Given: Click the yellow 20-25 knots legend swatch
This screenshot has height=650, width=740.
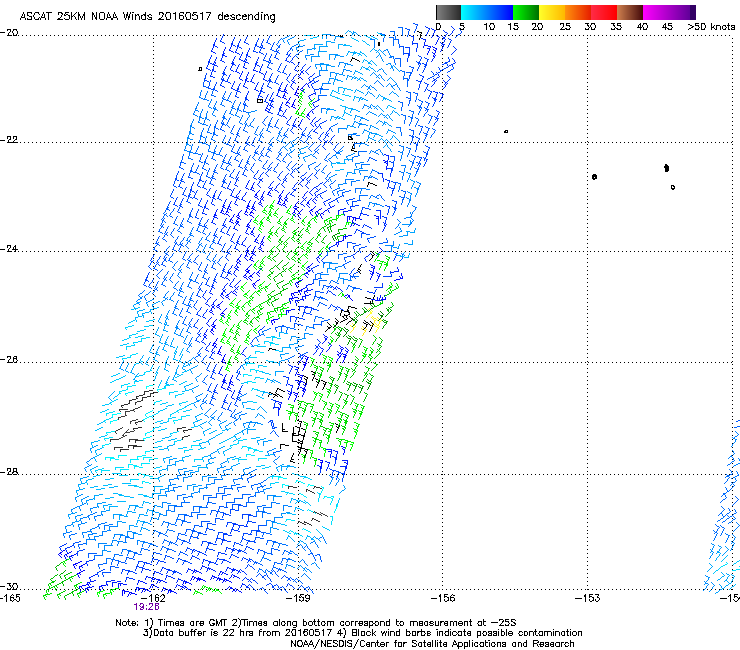Looking at the screenshot, I should tap(552, 12).
